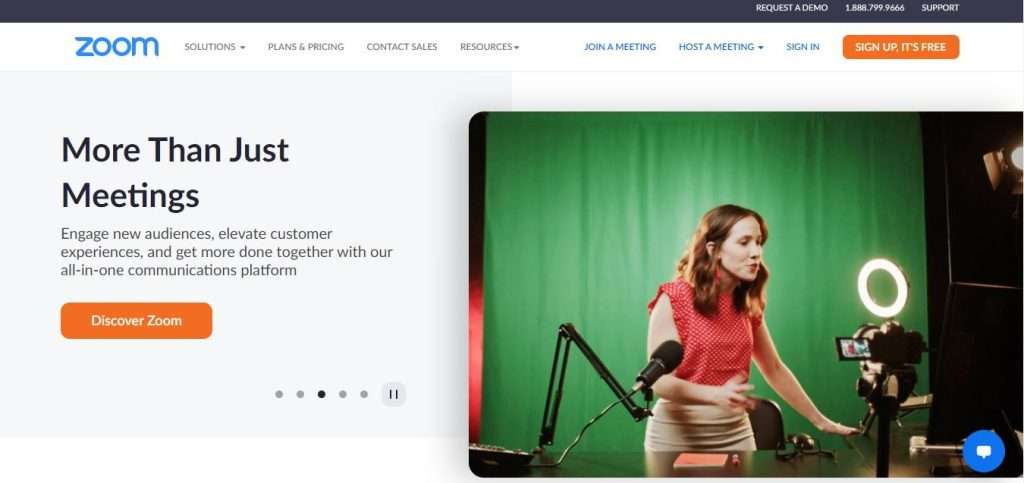Viewport: 1024px width, 483px height.
Task: Select the second carousel dot
Action: pos(300,394)
